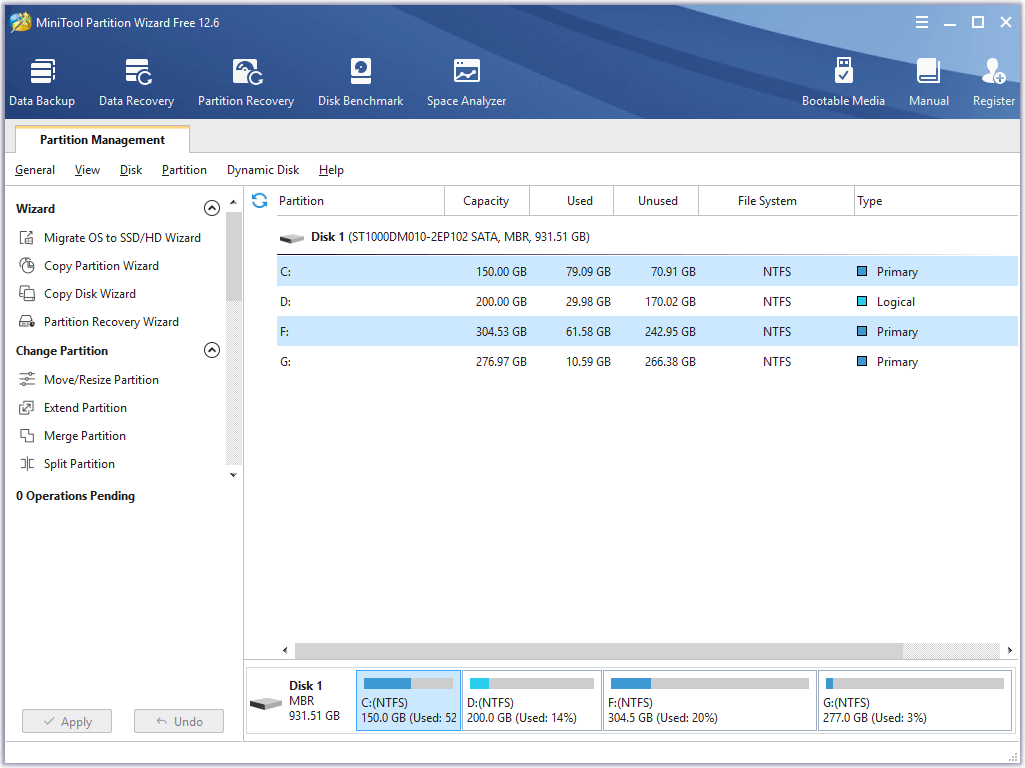The height and width of the screenshot is (768, 1025).
Task: Click the Undo button
Action: (x=178, y=721)
